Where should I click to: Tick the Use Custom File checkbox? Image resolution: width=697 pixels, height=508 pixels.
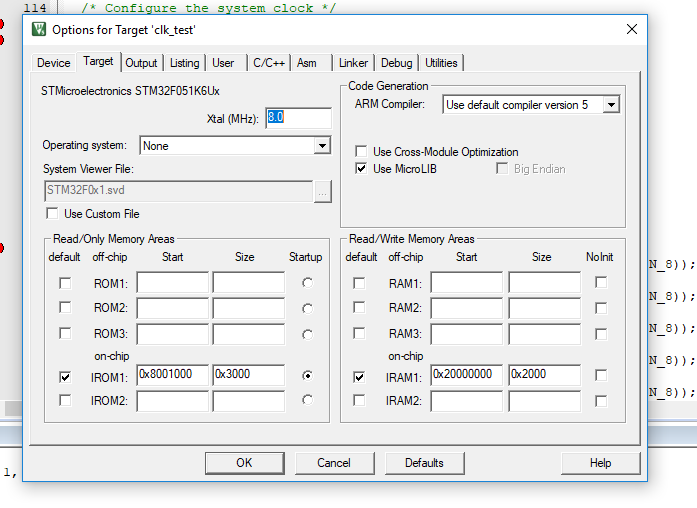click(x=53, y=214)
